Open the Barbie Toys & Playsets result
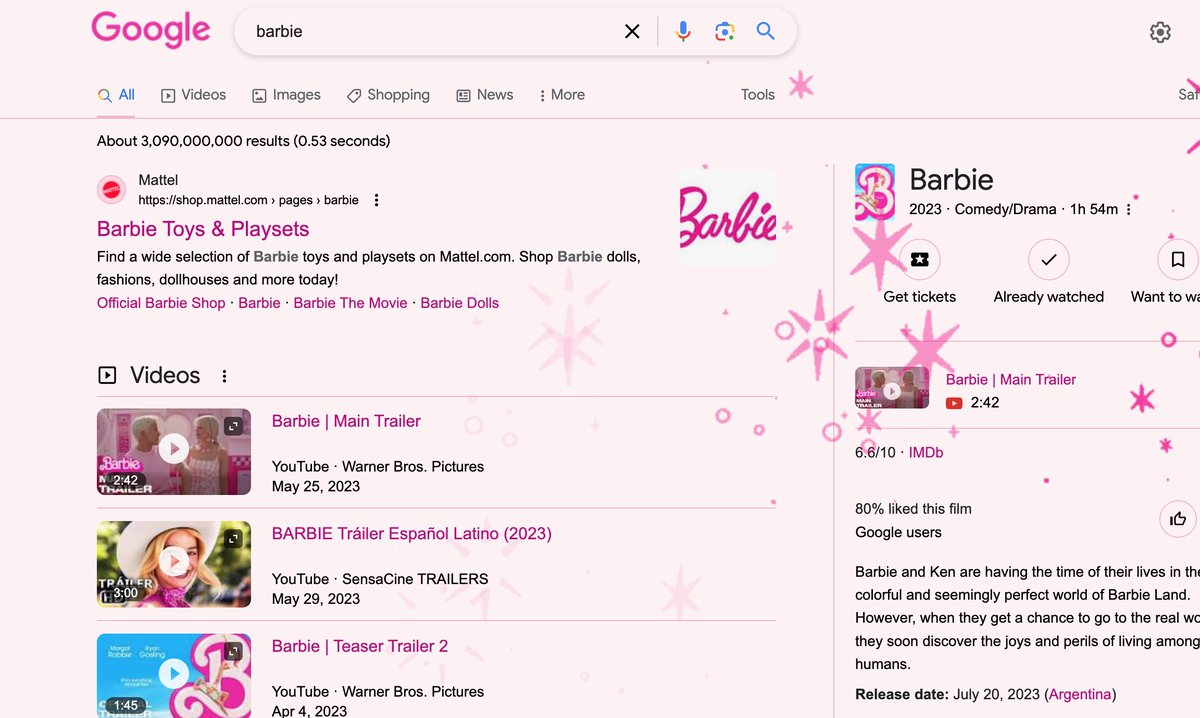The width and height of the screenshot is (1200, 718). pos(203,229)
